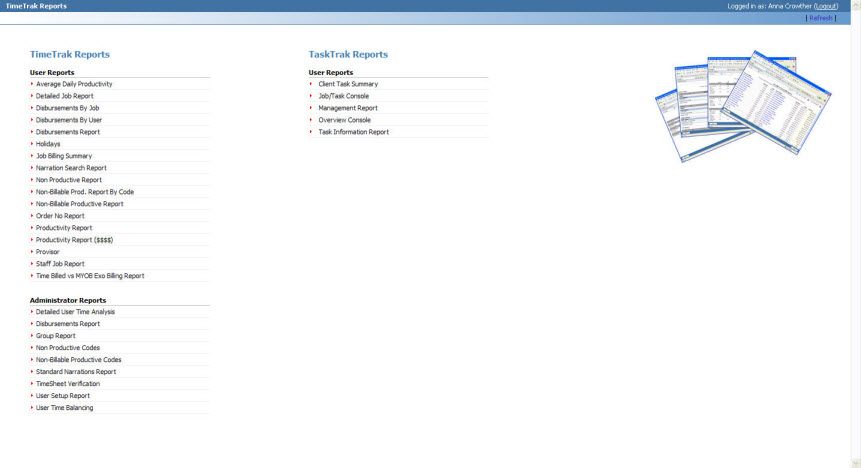
Task: Open Average Daily Productivity report
Action: click(74, 84)
